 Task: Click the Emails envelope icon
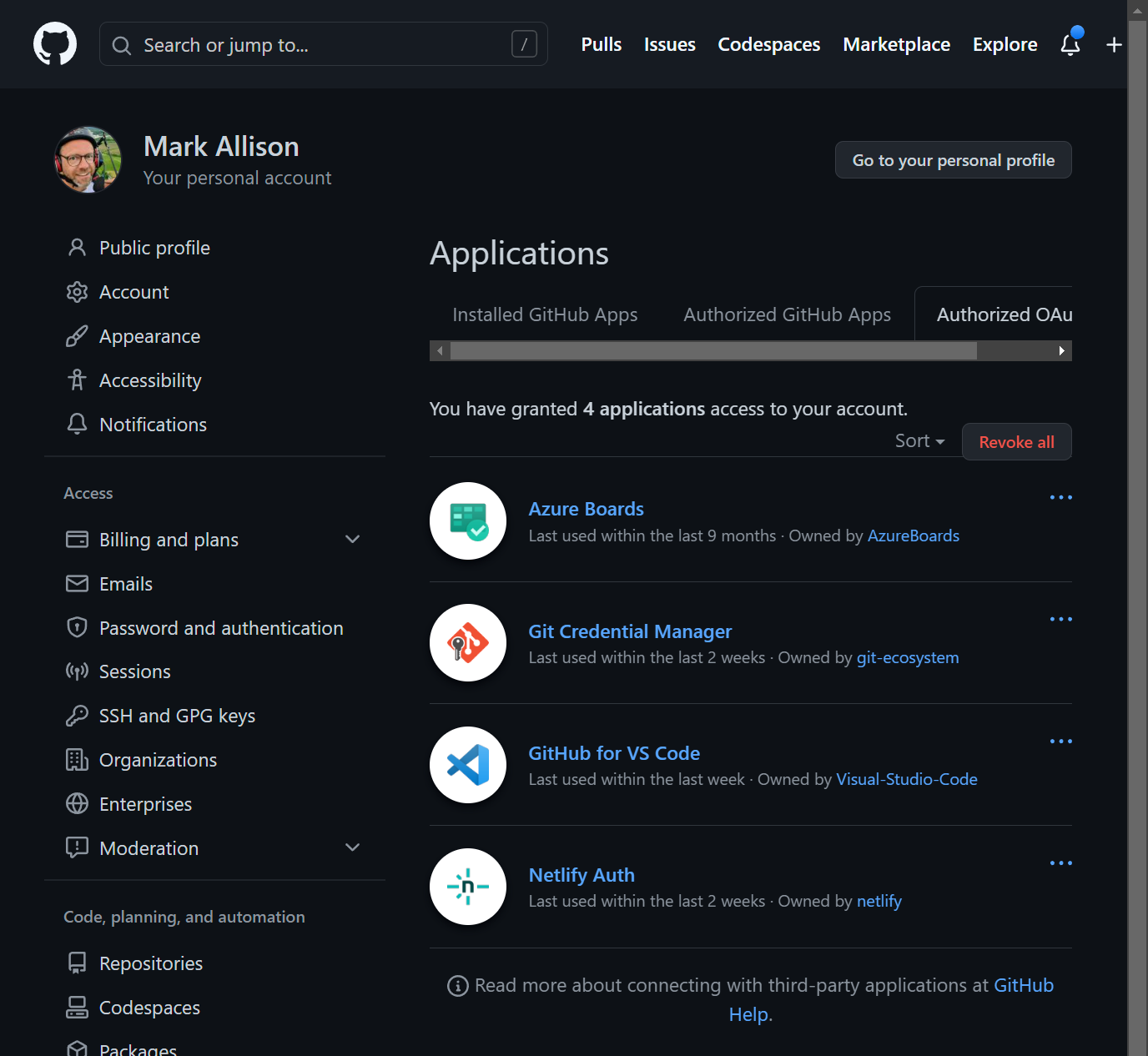[77, 584]
